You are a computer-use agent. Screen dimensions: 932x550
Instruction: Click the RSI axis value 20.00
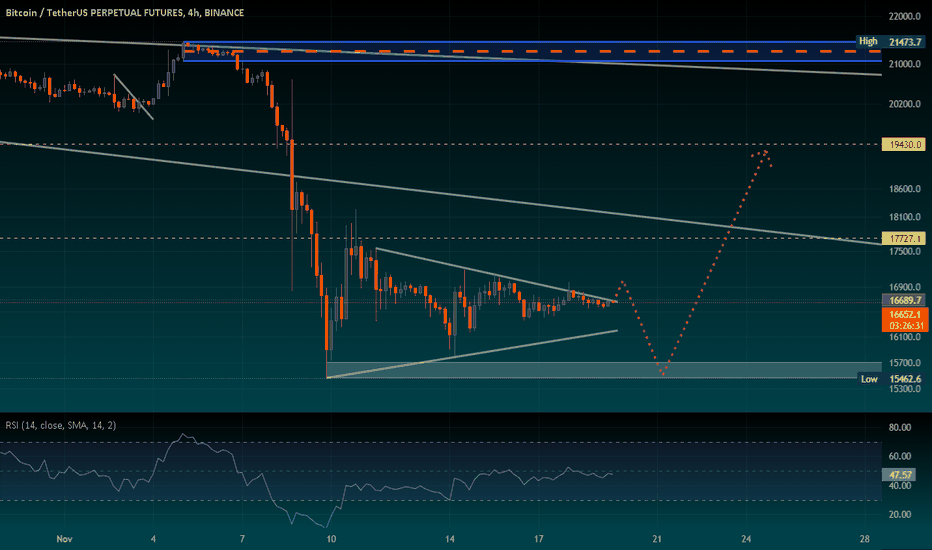click(x=900, y=514)
